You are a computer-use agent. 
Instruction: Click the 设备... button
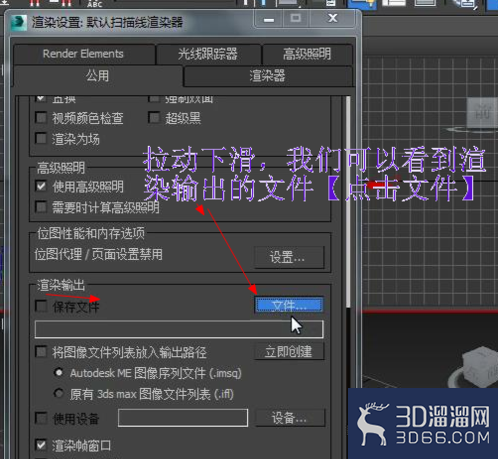(x=290, y=418)
